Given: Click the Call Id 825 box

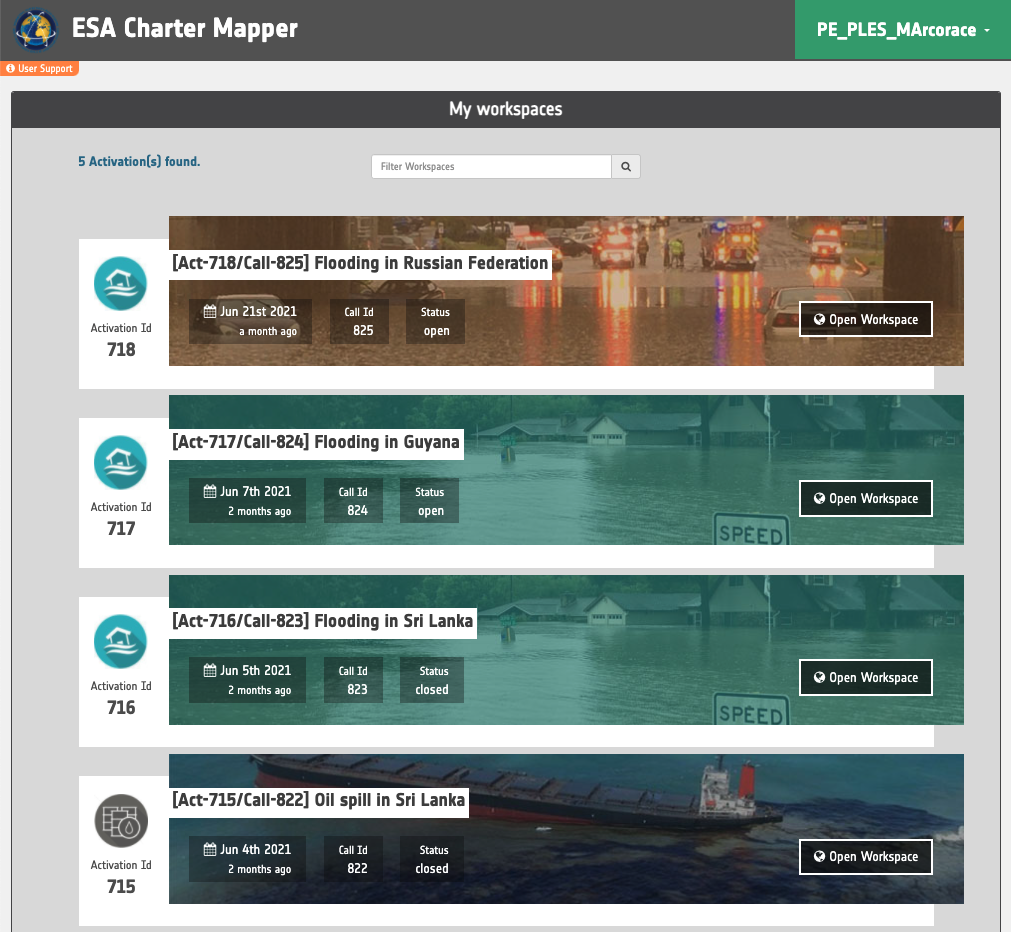Looking at the screenshot, I should (x=359, y=321).
